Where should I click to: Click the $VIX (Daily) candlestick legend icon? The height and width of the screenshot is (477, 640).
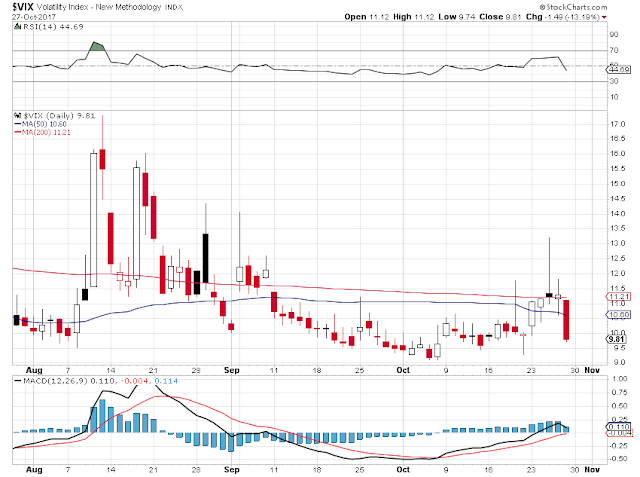click(18, 115)
